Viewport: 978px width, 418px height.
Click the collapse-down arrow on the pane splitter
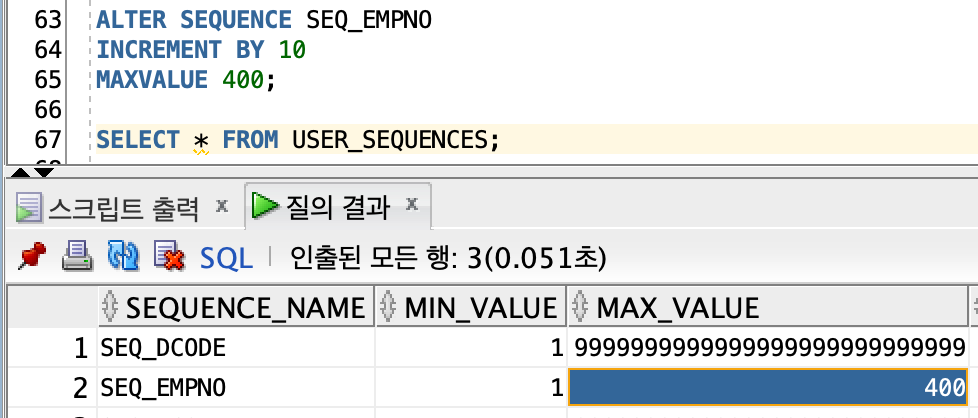[44, 172]
